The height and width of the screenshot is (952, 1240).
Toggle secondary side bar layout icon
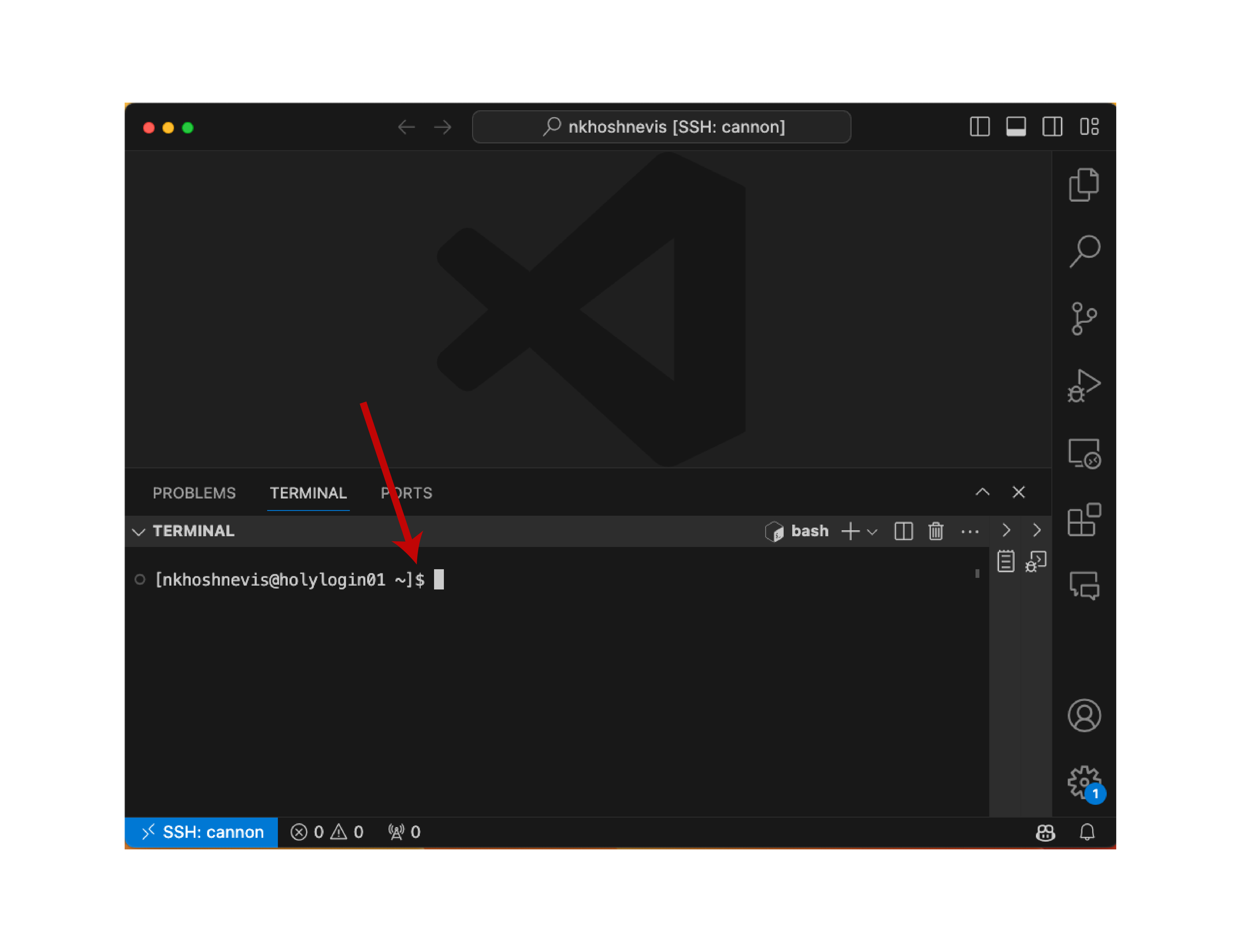(1052, 126)
